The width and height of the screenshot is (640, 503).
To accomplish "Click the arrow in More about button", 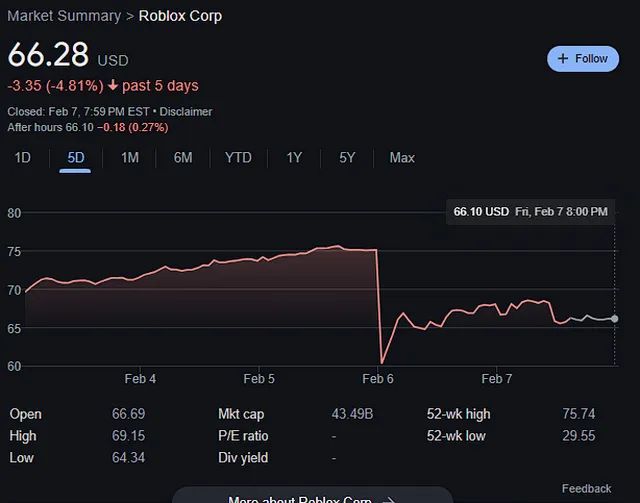I will coord(389,500).
